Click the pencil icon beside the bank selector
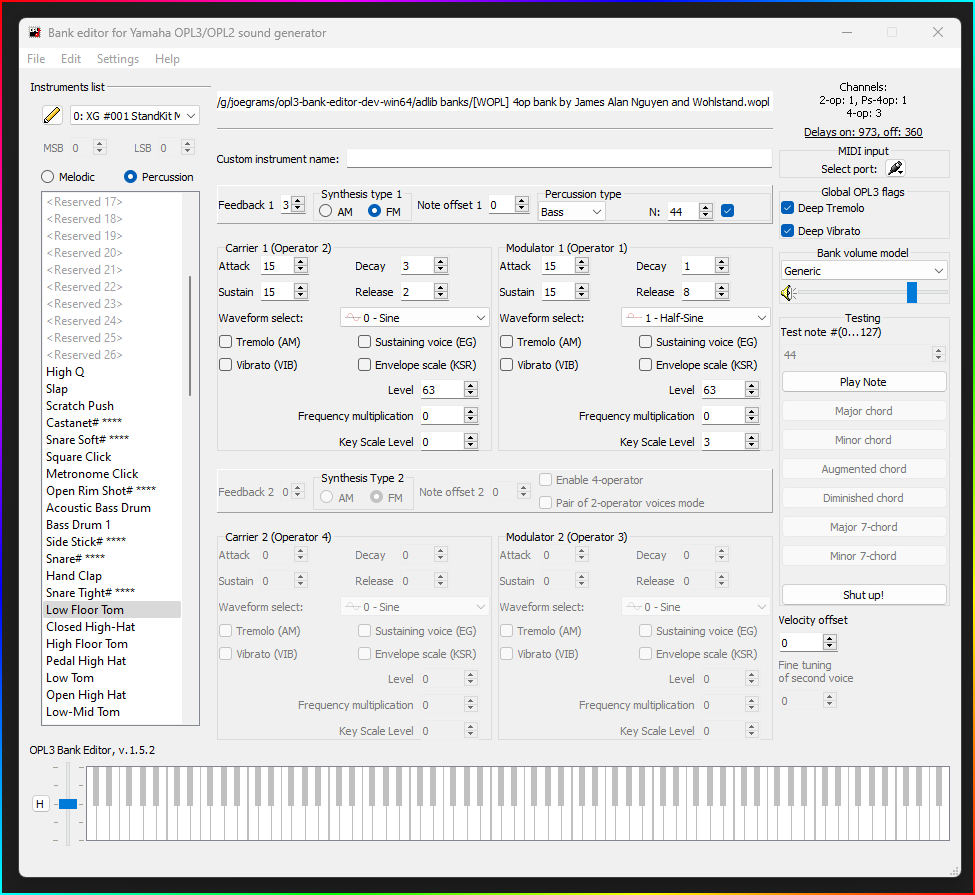This screenshot has height=895, width=975. click(x=52, y=115)
